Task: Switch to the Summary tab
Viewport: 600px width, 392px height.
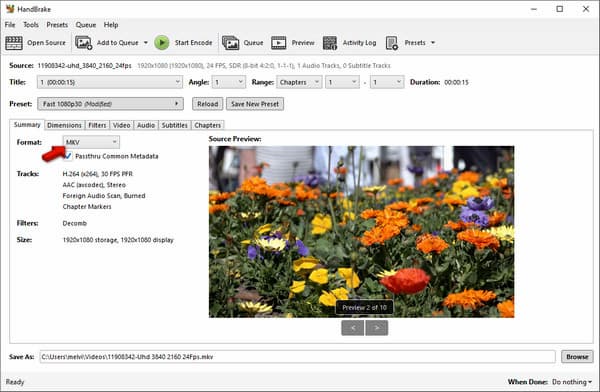Action: (27, 125)
